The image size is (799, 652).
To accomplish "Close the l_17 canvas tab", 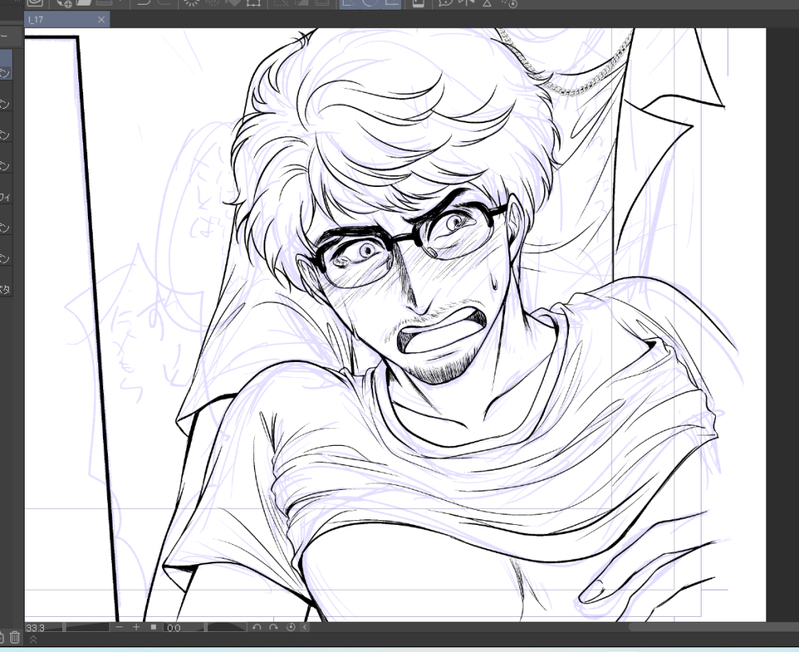I will point(101,19).
